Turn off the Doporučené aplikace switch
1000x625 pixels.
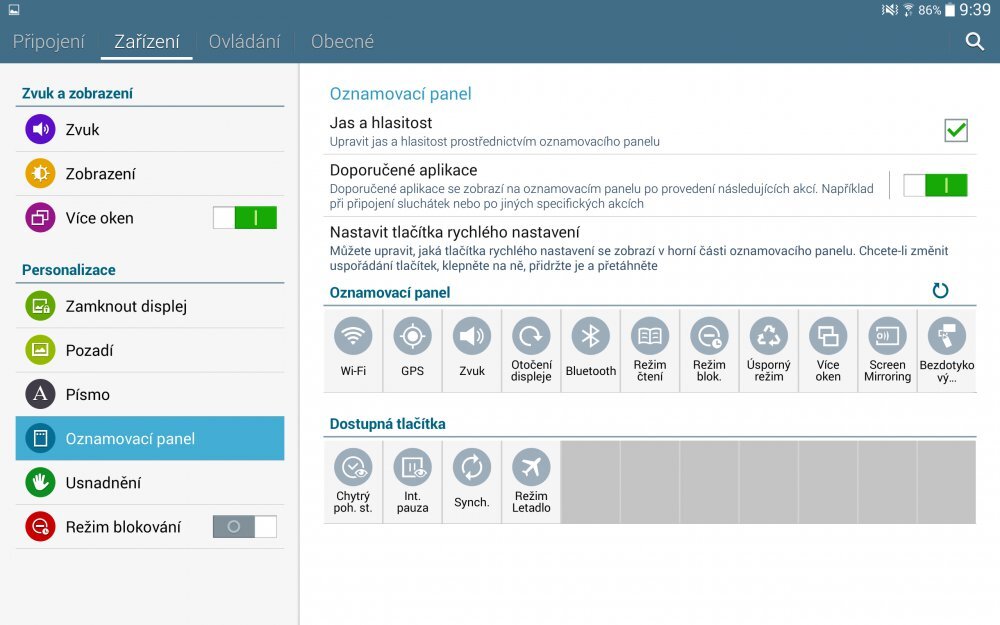pyautogui.click(x=935, y=185)
